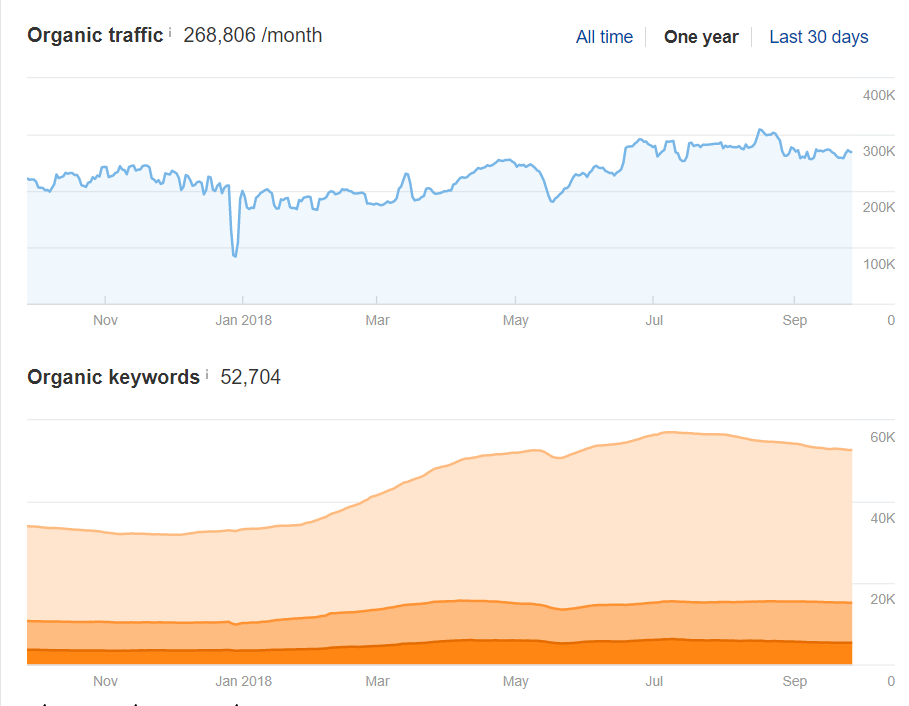
Task: Click the Organic keywords heading
Action: pos(114,377)
